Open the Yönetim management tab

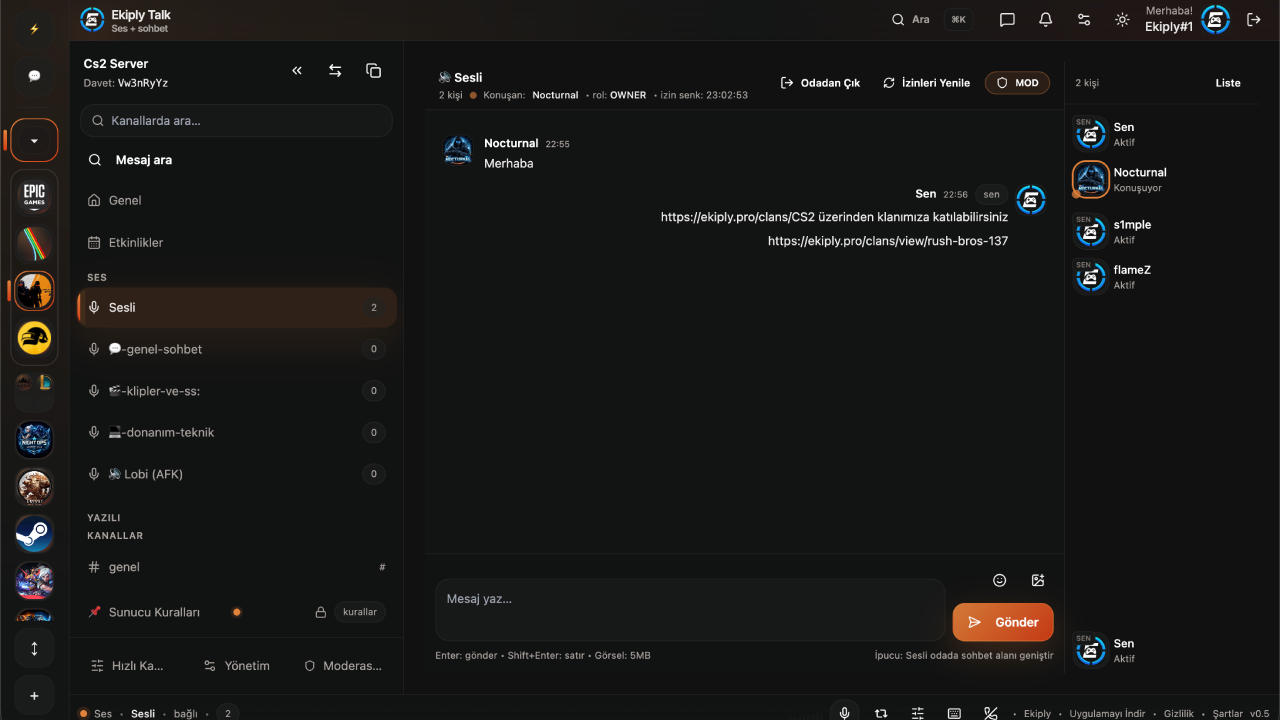click(x=237, y=666)
